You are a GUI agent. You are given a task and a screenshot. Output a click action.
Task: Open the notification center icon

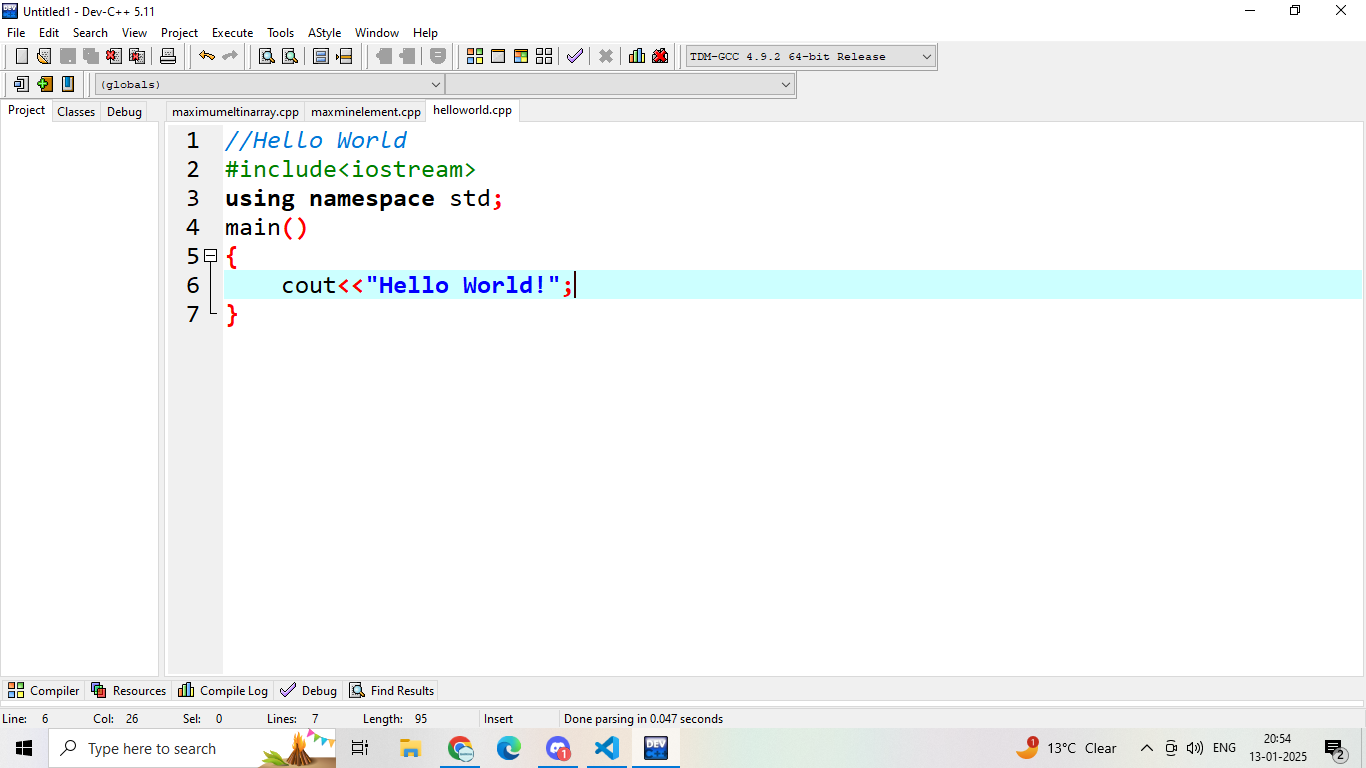click(x=1334, y=748)
